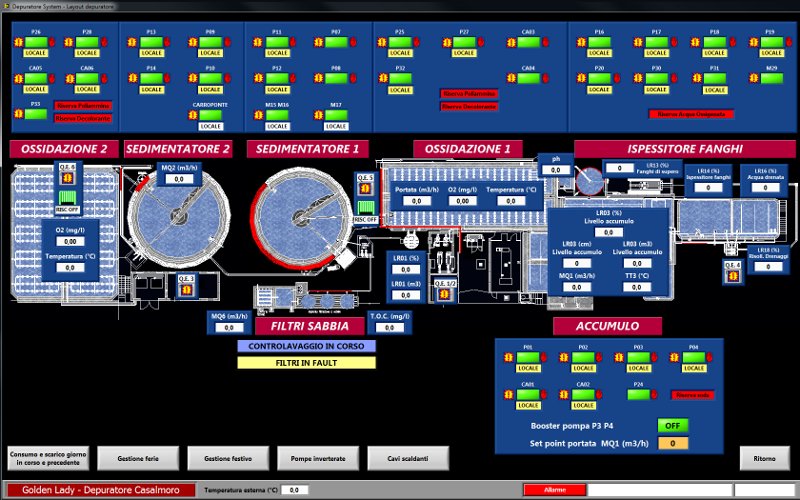Viewport: 800px width, 500px height.
Task: Toggle the P24 green status bar
Action: coord(638,394)
